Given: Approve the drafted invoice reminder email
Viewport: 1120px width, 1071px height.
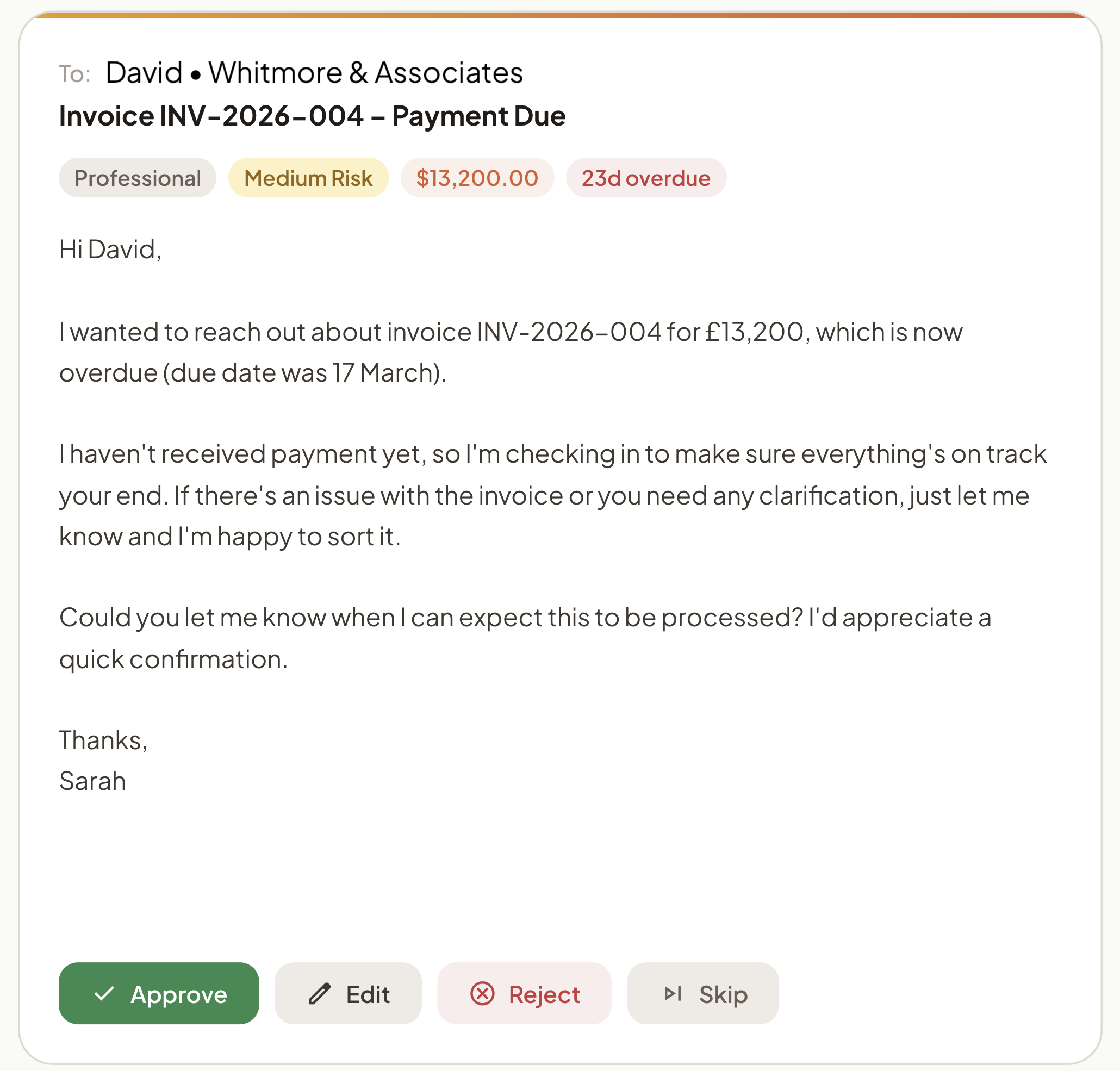Looking at the screenshot, I should click(159, 994).
